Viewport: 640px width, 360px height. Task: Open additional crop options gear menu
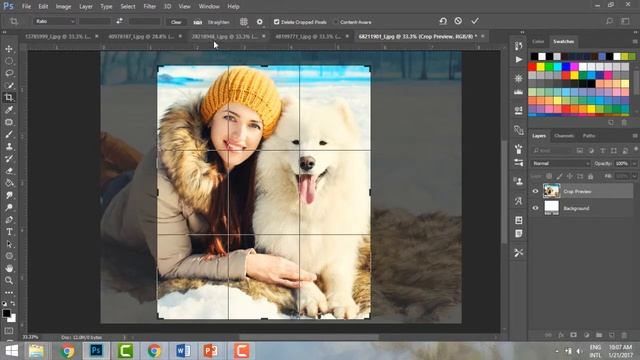(260, 22)
